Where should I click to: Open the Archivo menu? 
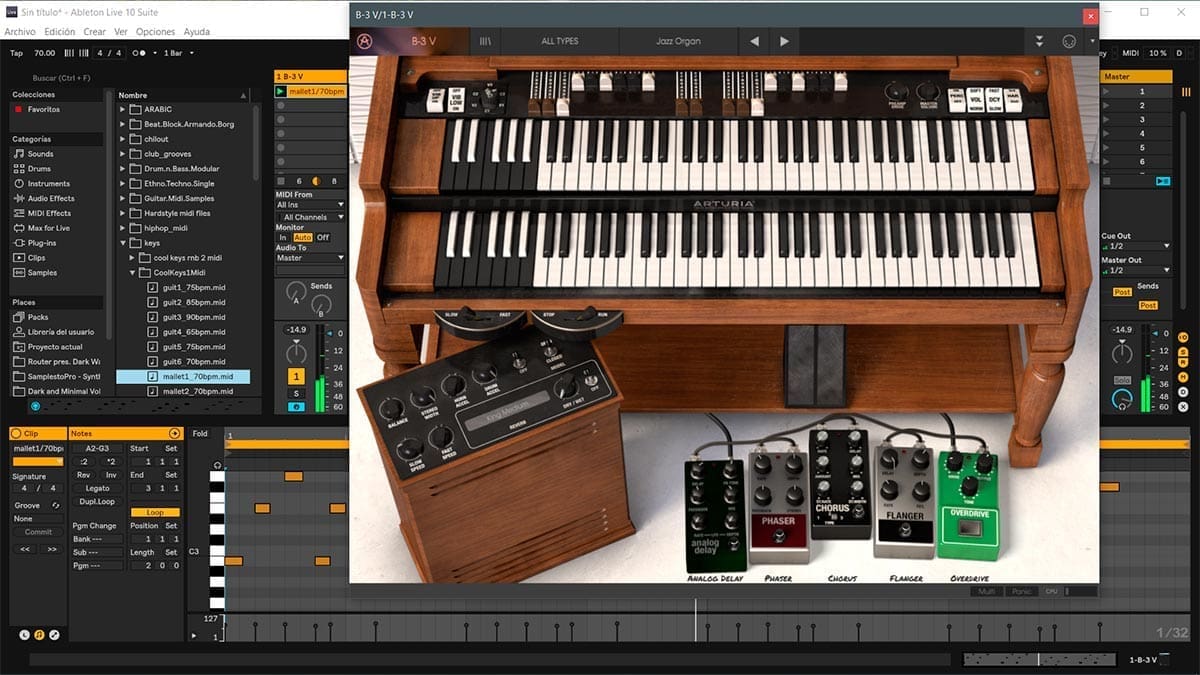20,32
